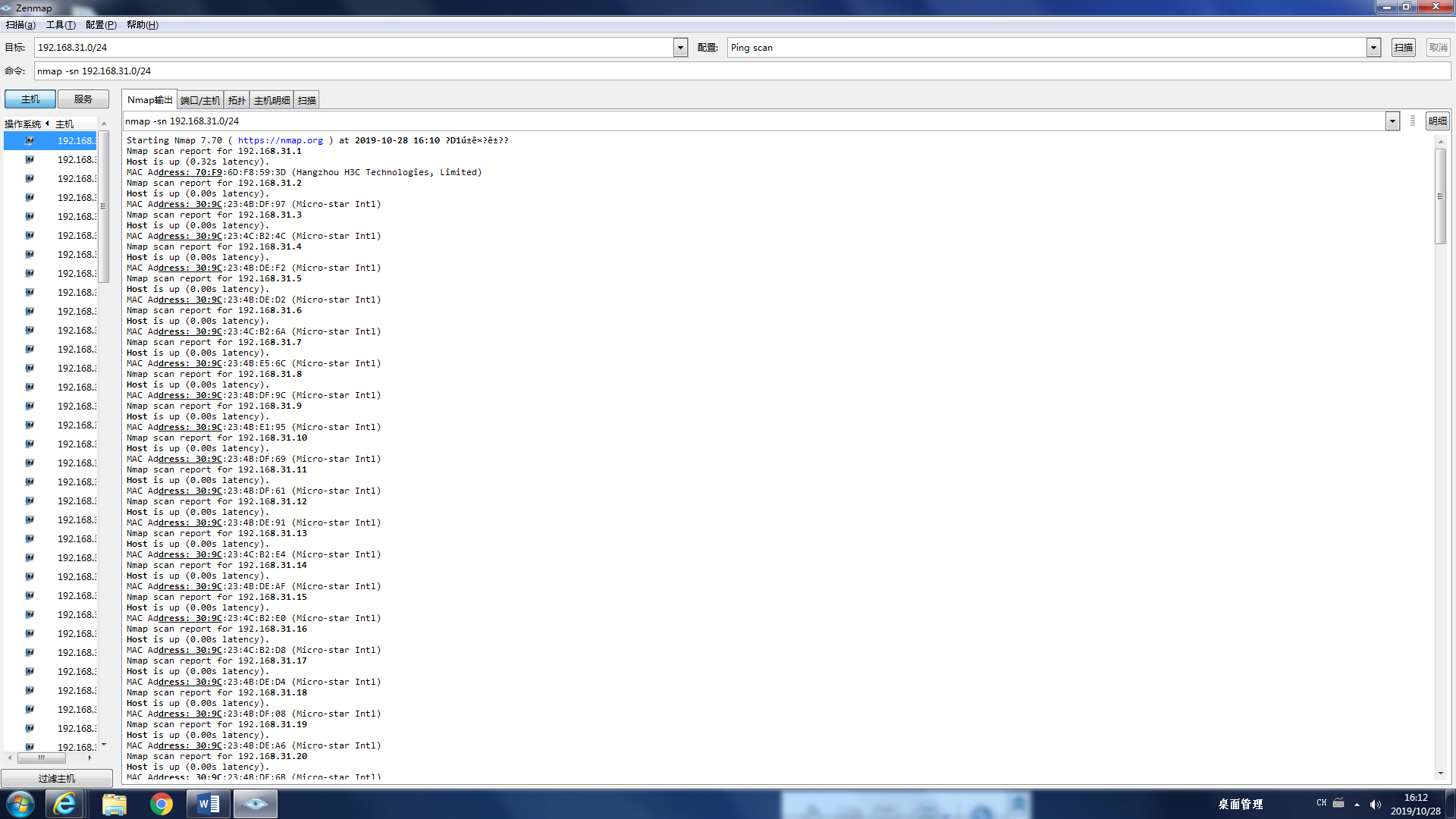The image size is (1456, 819).
Task: Click OS icon of first host in list
Action: click(30, 140)
